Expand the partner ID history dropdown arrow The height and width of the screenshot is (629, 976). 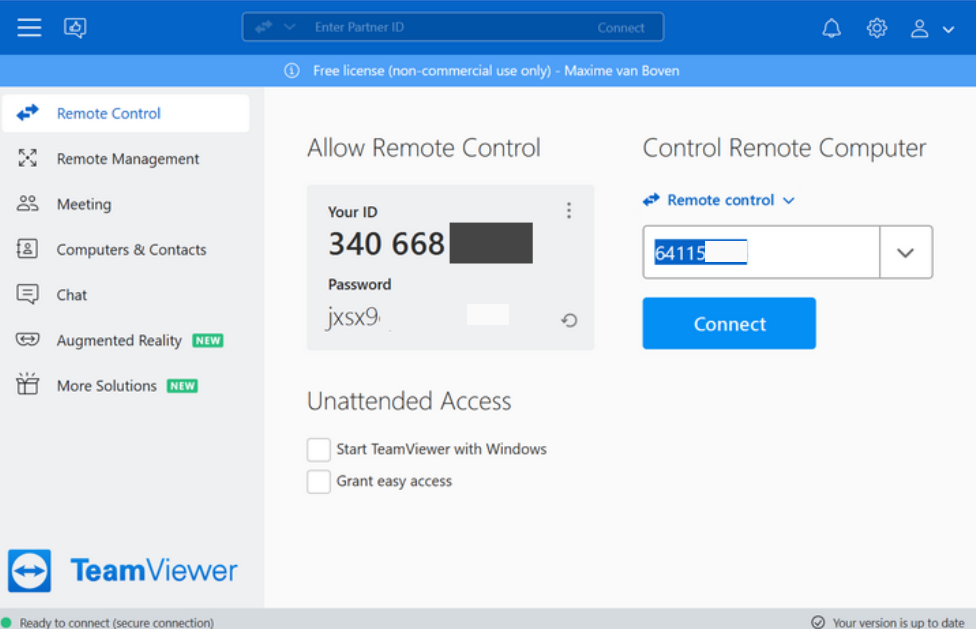click(x=906, y=253)
